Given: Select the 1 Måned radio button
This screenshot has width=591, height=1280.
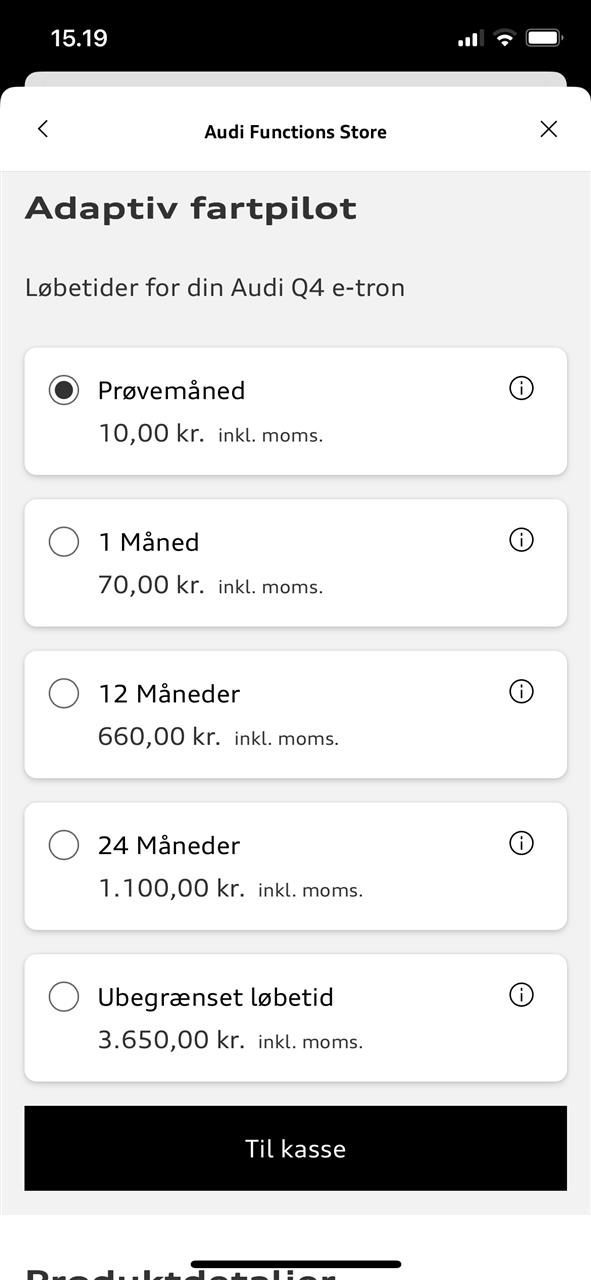Looking at the screenshot, I should tap(64, 542).
